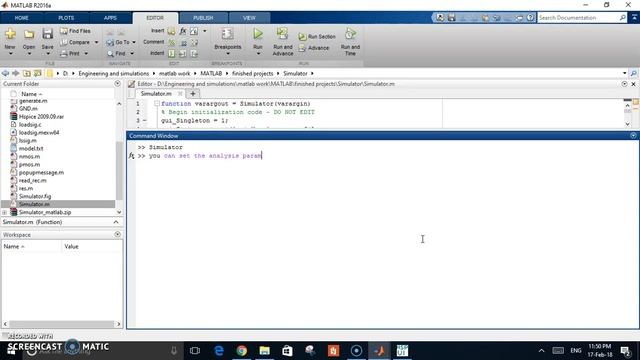Click the back arrow in the folder toolbar
This screenshot has height=360, width=640.
(x=5, y=73)
